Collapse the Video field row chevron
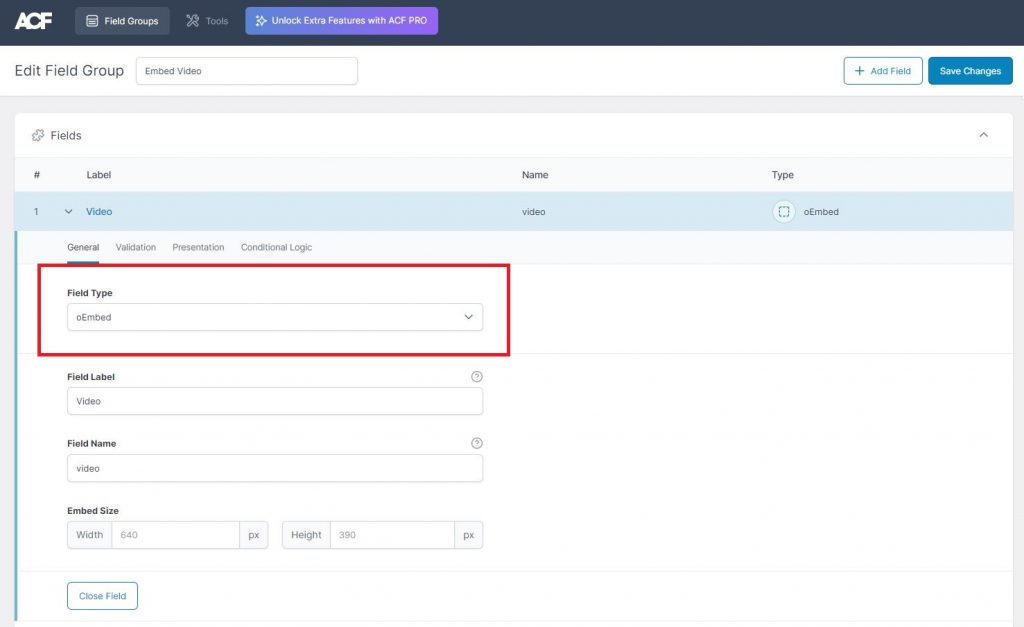Screen dimensions: 1024x627 click(x=69, y=212)
